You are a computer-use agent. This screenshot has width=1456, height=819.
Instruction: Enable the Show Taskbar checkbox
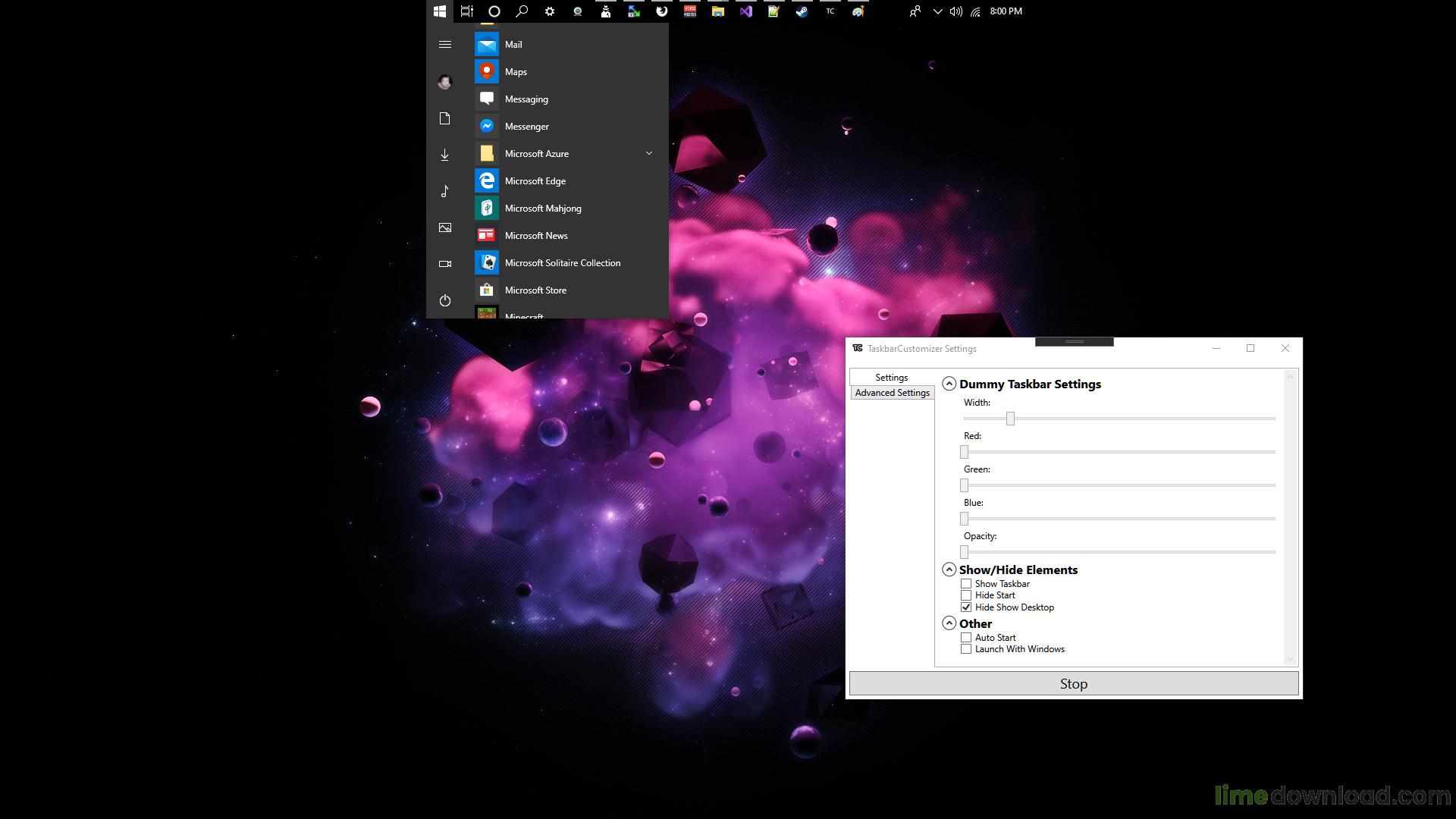(966, 584)
